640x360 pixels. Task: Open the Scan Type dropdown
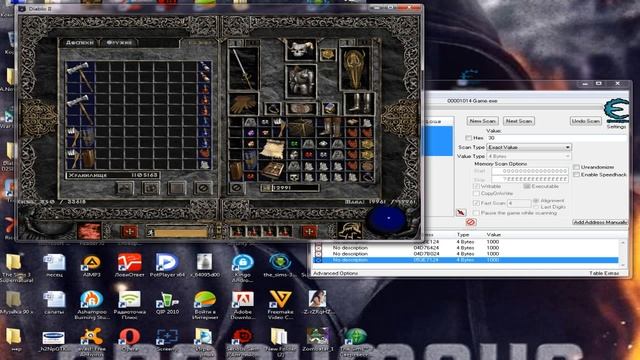click(529, 147)
